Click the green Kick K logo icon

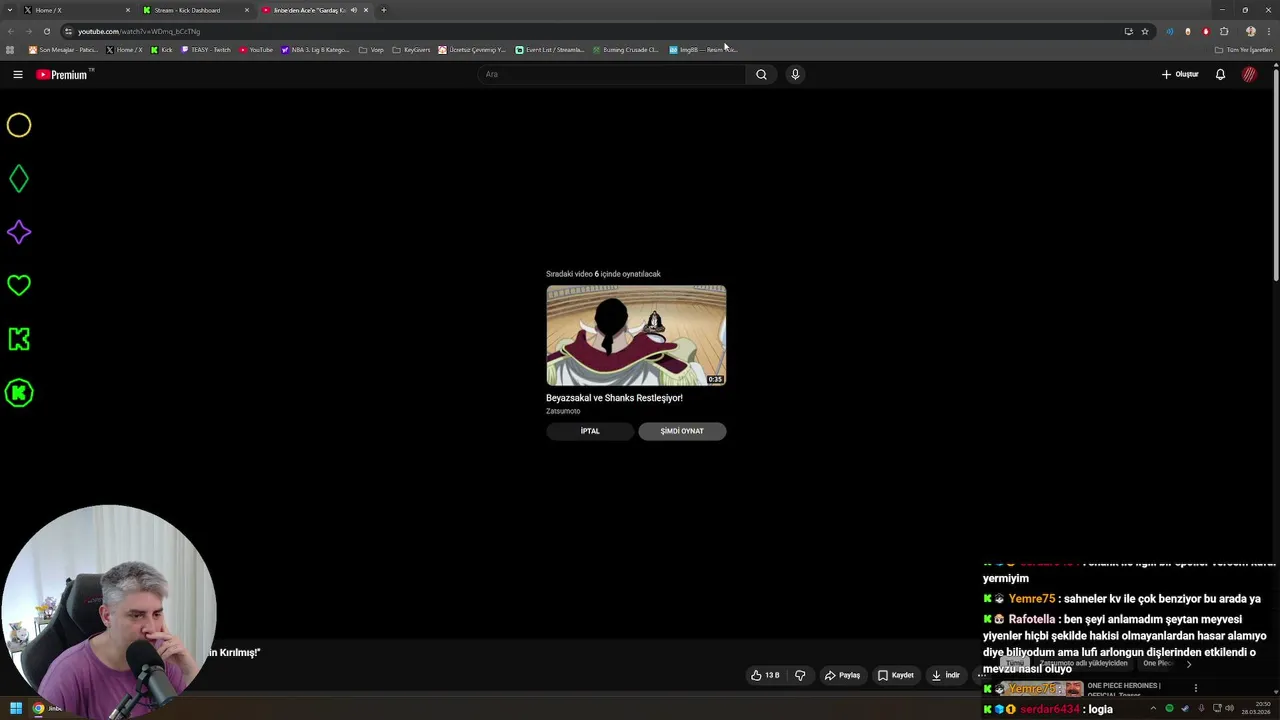click(19, 339)
